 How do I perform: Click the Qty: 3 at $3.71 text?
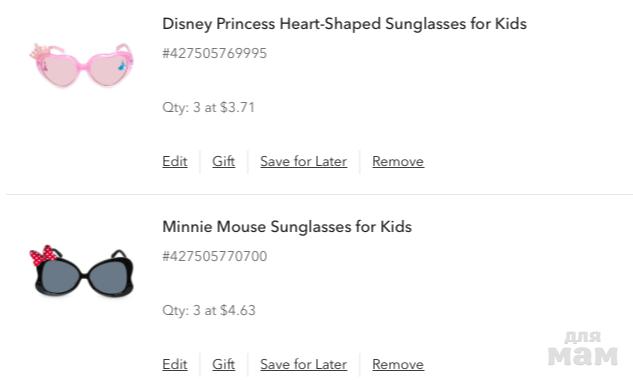(x=209, y=107)
